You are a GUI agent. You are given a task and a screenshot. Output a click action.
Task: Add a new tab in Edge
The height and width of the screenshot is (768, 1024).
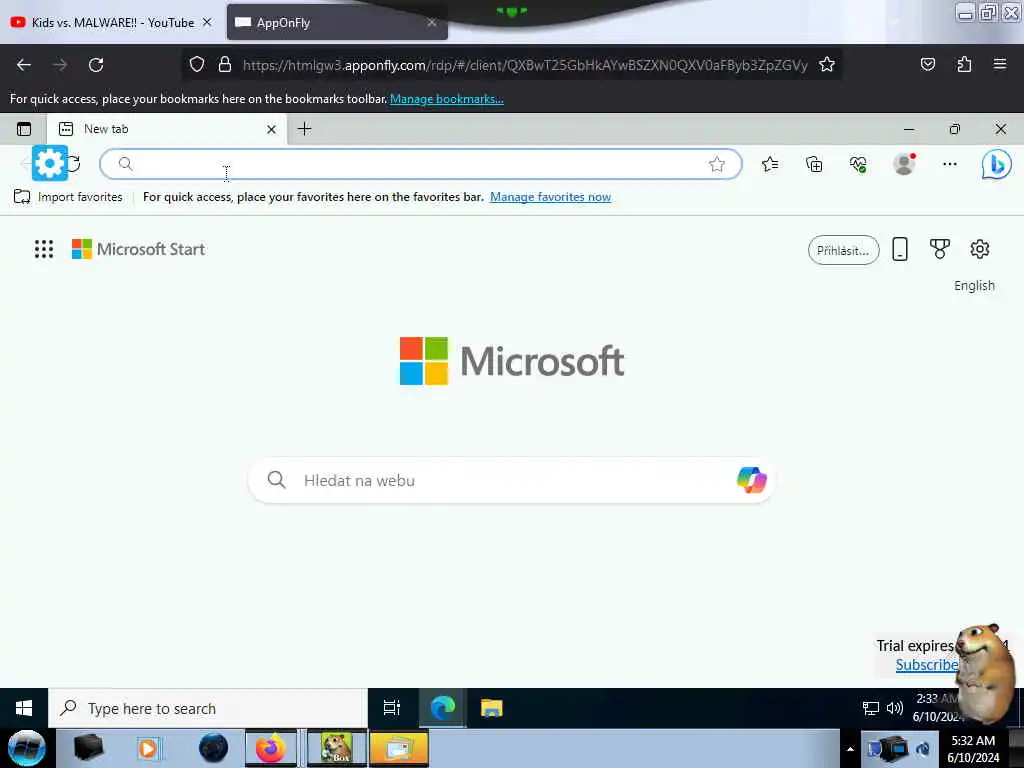click(x=304, y=129)
